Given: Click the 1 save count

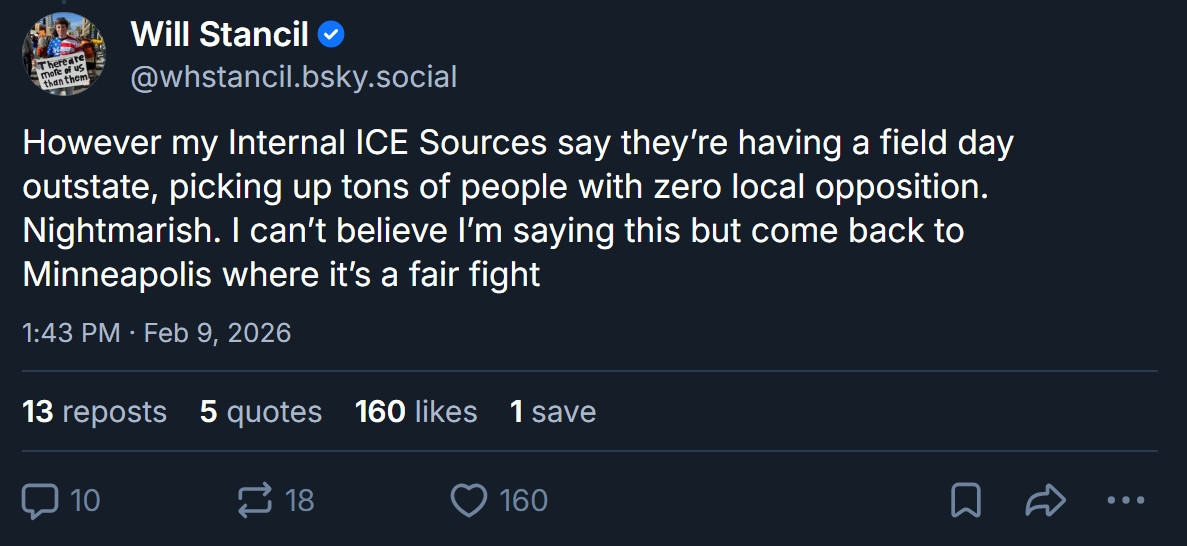Looking at the screenshot, I should click(552, 412).
